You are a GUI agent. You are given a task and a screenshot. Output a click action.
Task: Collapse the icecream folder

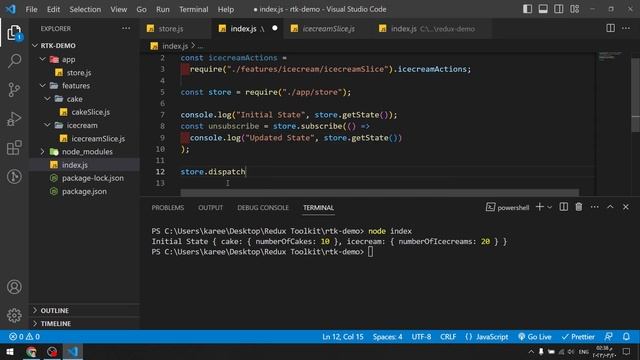[47, 125]
